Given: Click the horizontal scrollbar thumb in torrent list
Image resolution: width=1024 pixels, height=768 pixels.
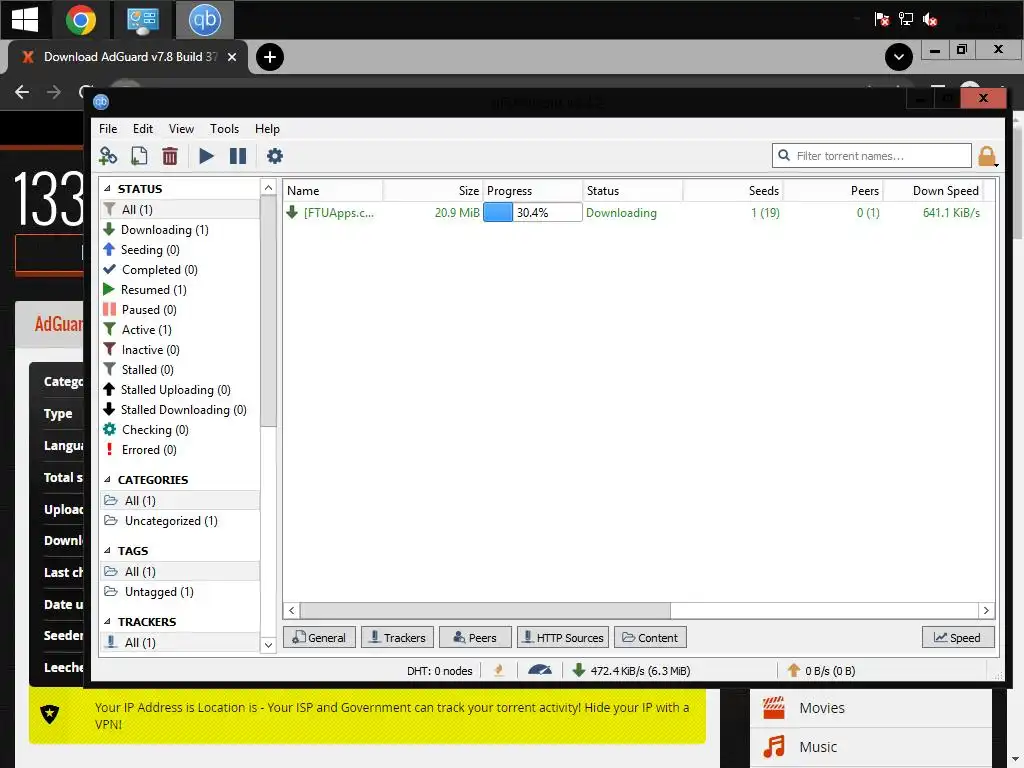Looking at the screenshot, I should [x=485, y=611].
